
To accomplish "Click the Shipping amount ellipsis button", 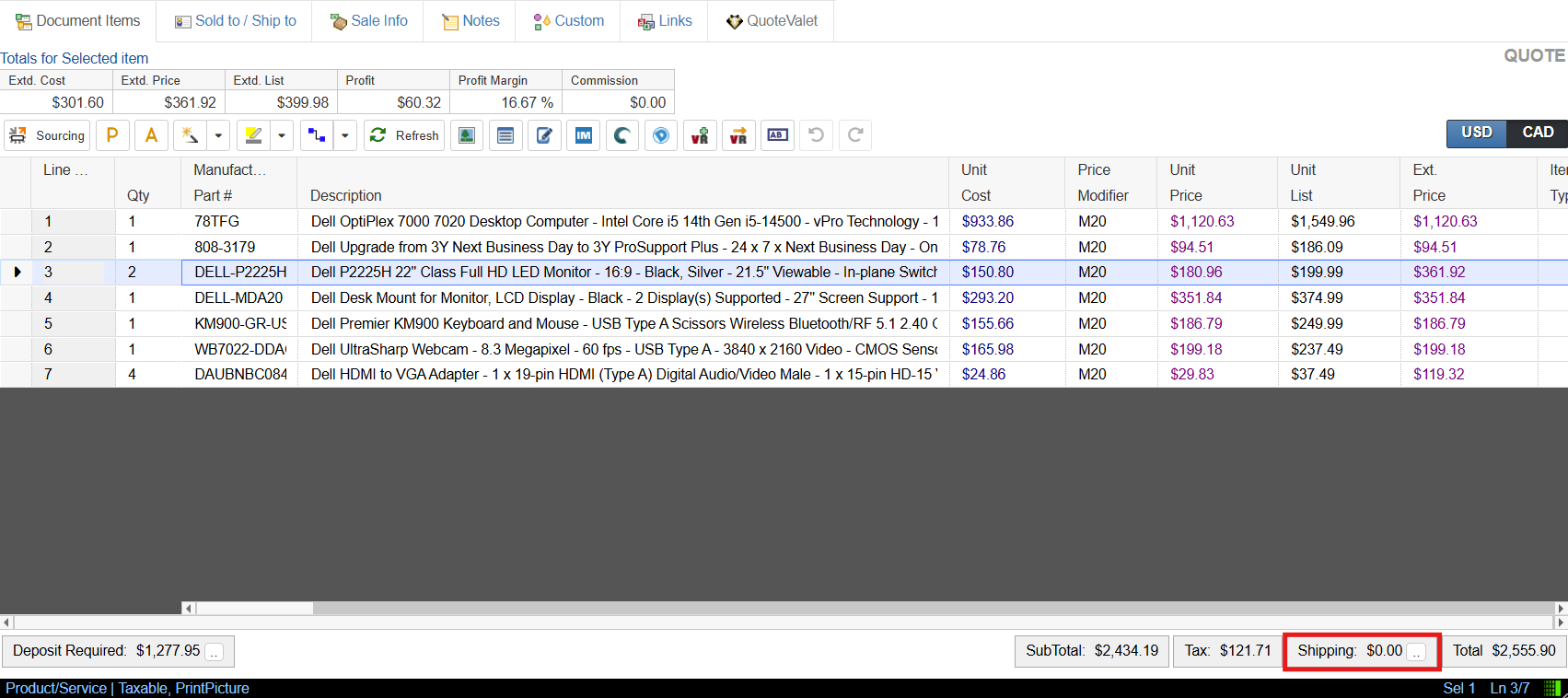I will (x=1416, y=652).
